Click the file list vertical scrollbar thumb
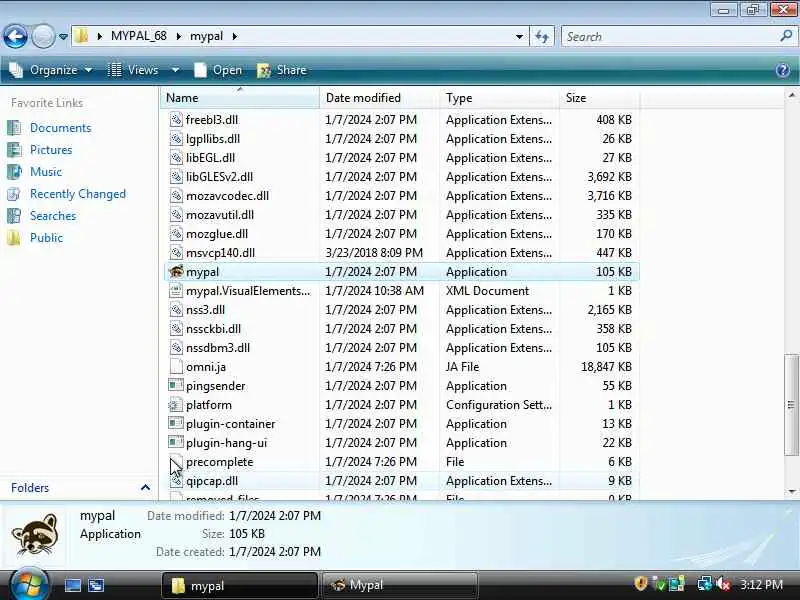Screen dimensions: 800x600 point(791,405)
